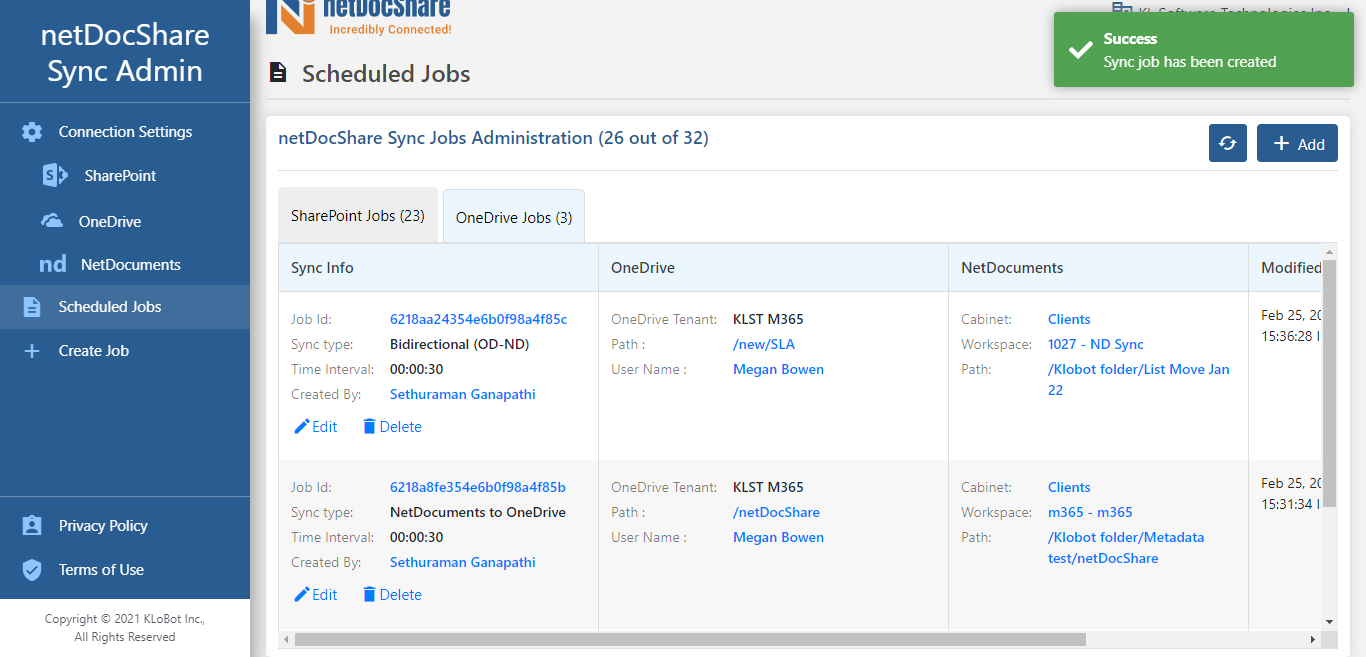Click the Privacy Policy badge icon

coord(32,526)
